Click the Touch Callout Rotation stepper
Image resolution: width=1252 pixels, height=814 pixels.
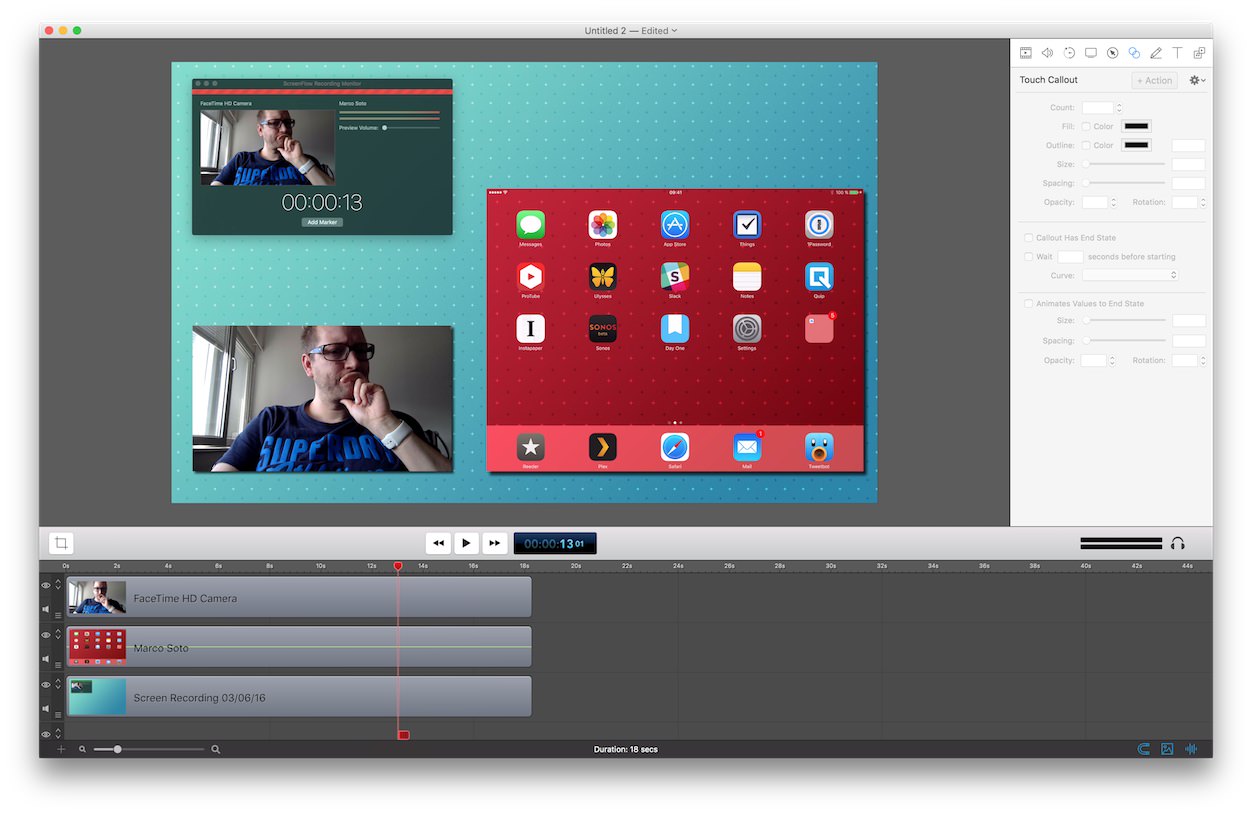click(1201, 202)
